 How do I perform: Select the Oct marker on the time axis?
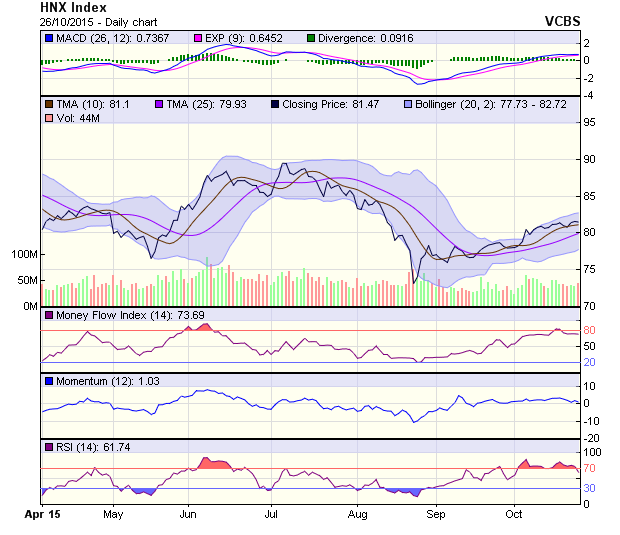(513, 514)
